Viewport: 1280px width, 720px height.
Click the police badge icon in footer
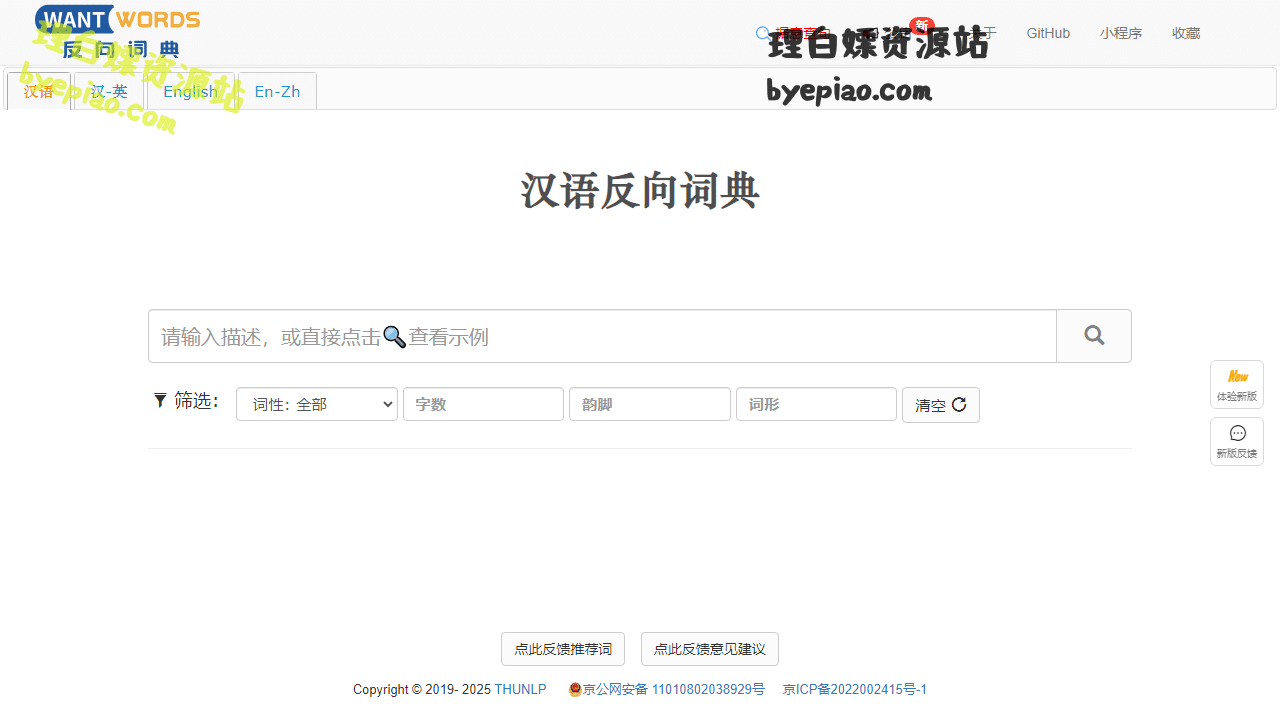pos(575,690)
